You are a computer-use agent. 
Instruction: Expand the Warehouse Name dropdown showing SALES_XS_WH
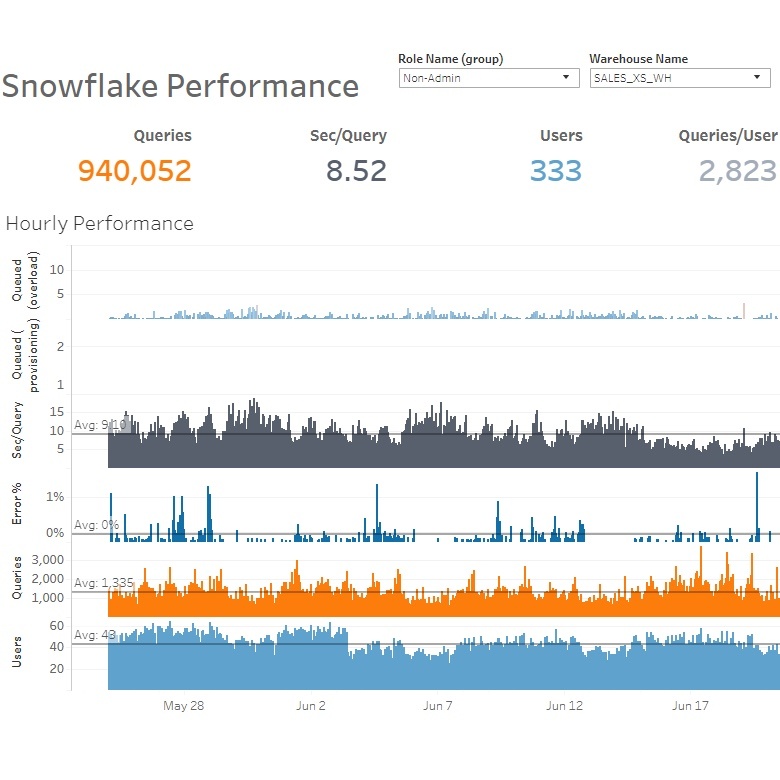(679, 78)
